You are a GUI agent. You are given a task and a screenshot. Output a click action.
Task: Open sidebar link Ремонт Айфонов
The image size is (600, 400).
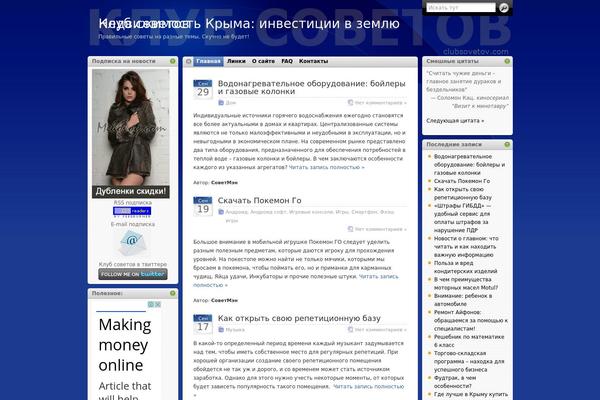[471, 320]
